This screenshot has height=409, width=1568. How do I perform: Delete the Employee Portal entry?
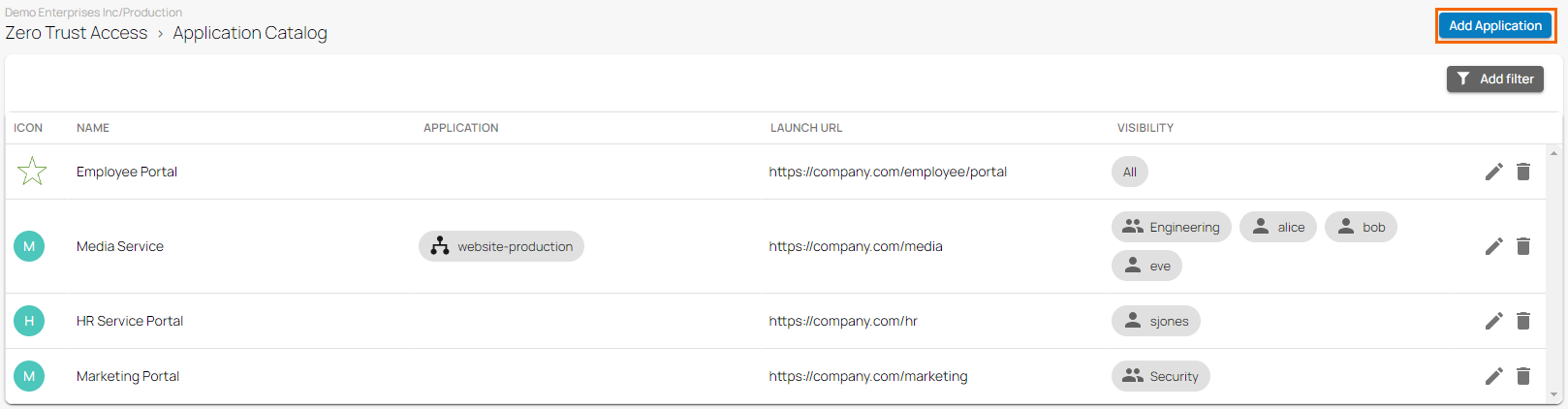[x=1523, y=172]
